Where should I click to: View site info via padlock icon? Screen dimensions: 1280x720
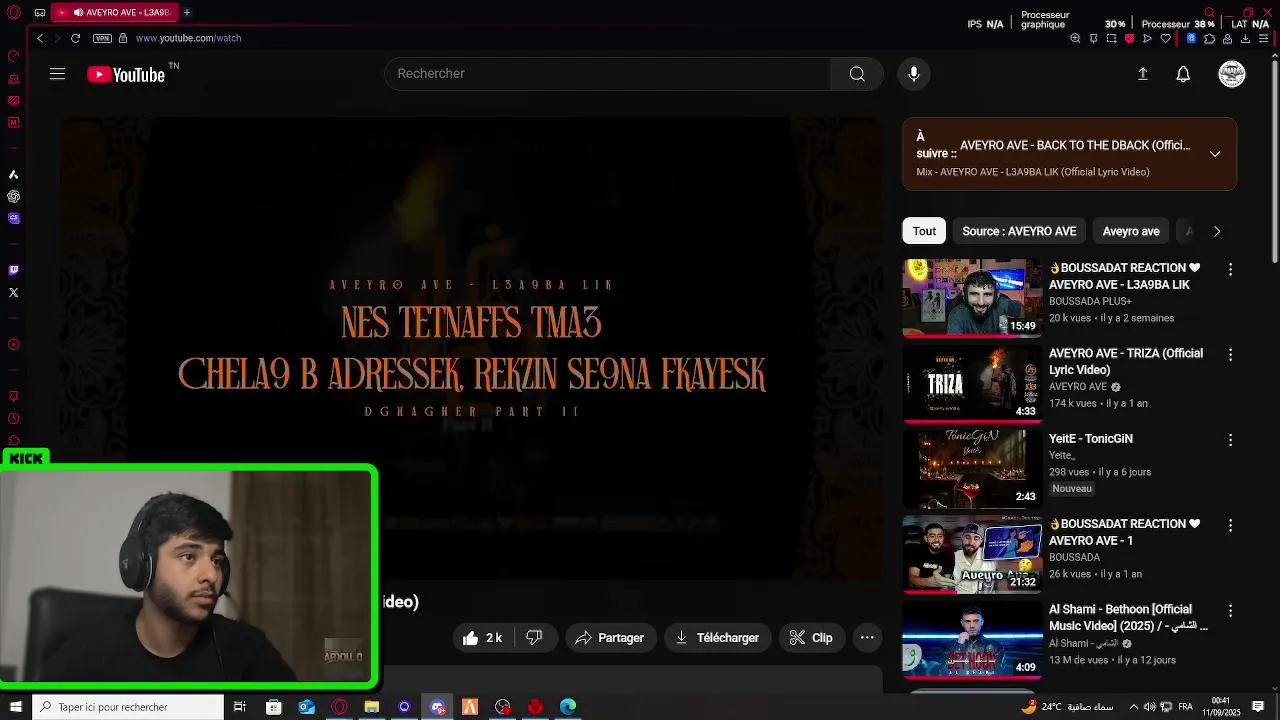click(x=123, y=38)
